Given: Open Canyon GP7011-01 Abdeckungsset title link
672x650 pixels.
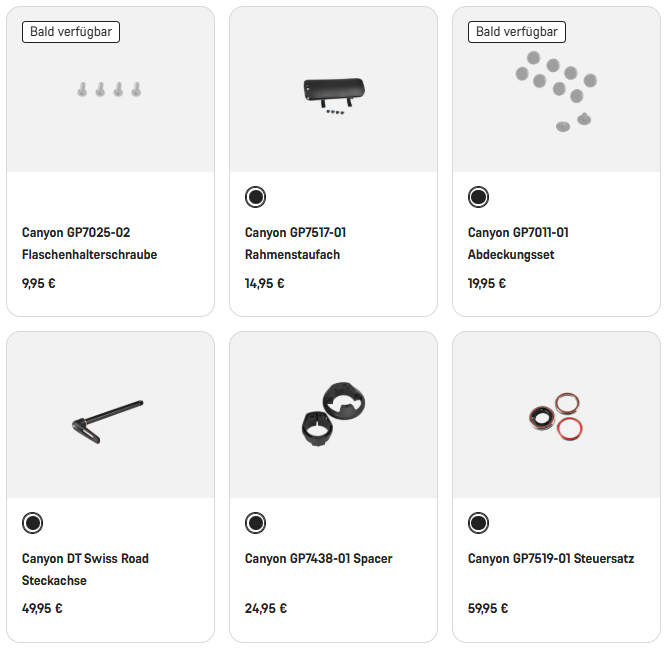Looking at the screenshot, I should [x=518, y=243].
